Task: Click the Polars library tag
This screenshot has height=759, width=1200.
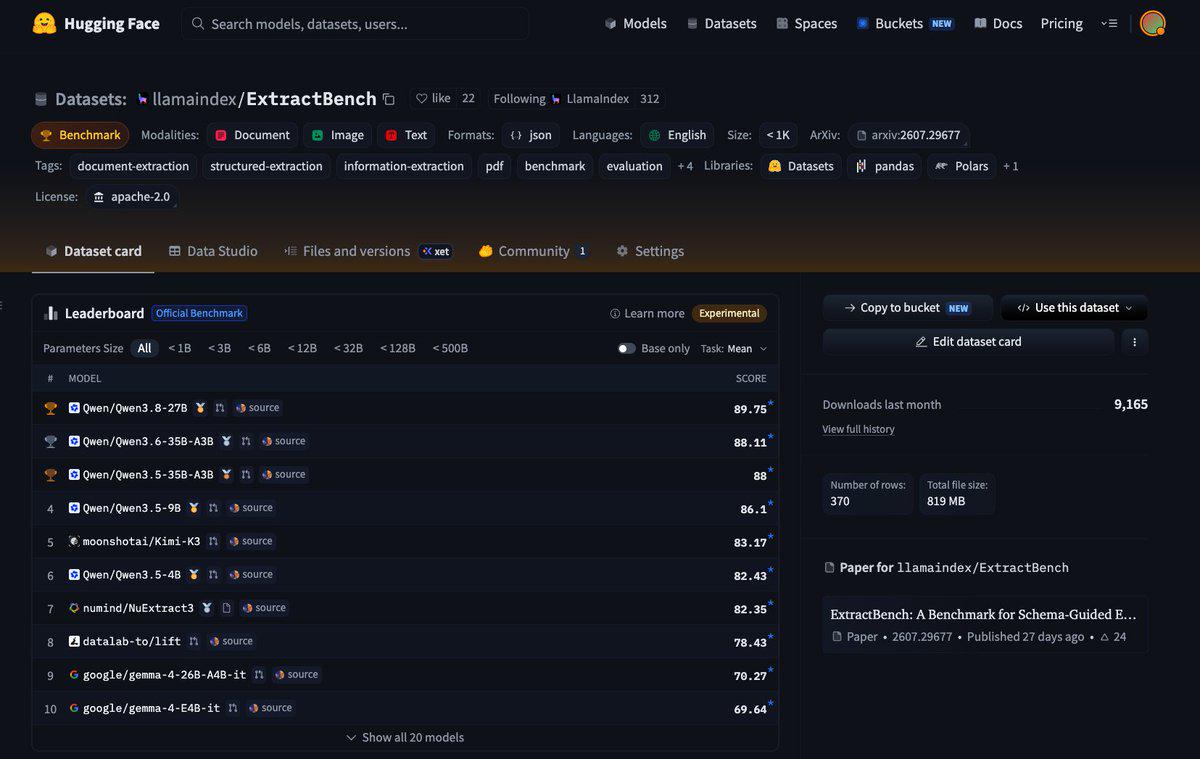Action: tap(961, 166)
